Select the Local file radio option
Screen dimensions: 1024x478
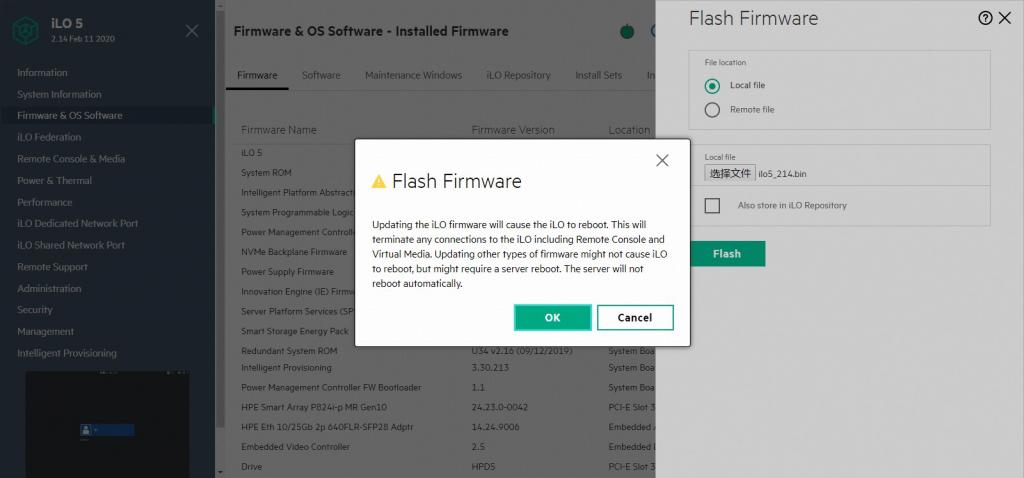click(x=712, y=86)
